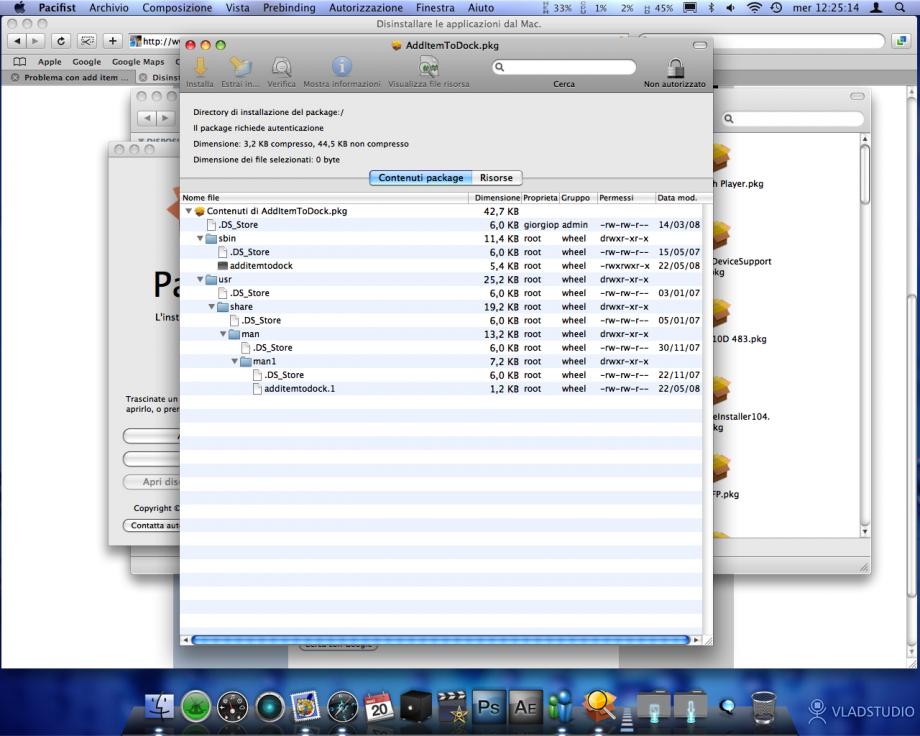
Task: Collapse Contenuti di AddItemToDock.pkg root triangle
Action: point(189,211)
